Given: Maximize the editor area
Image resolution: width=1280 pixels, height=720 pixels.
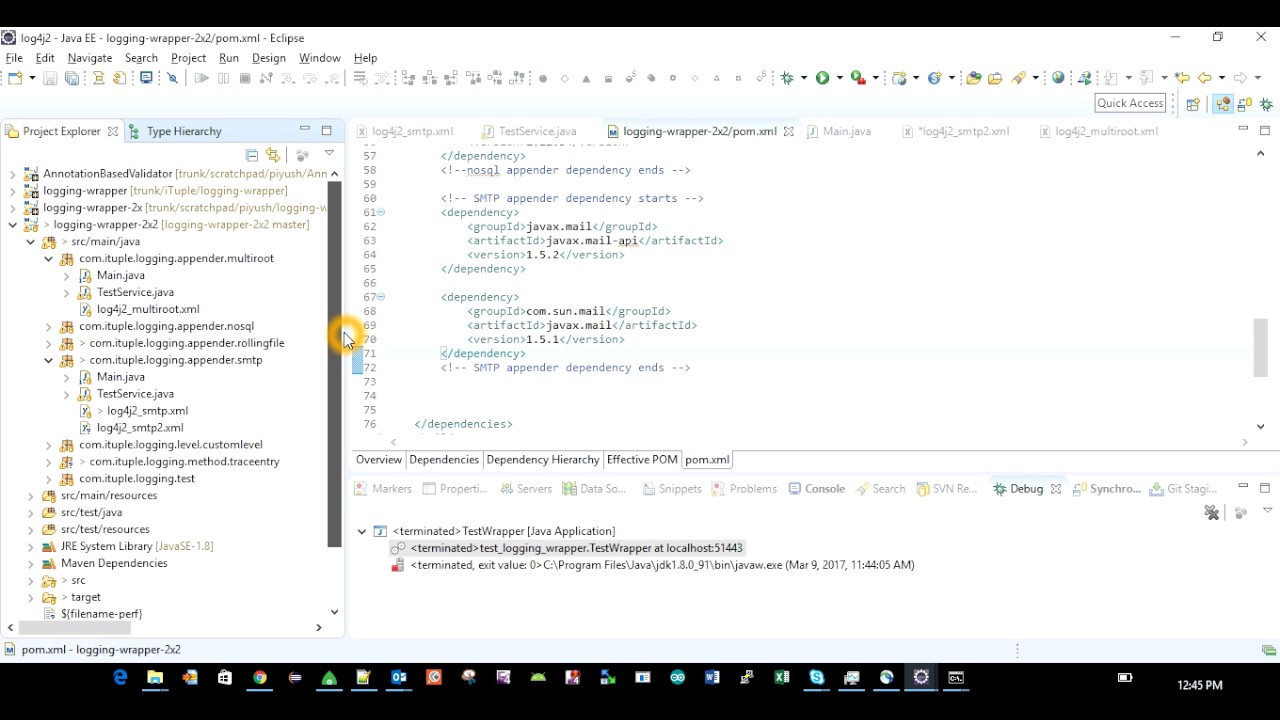Looking at the screenshot, I should [1265, 129].
